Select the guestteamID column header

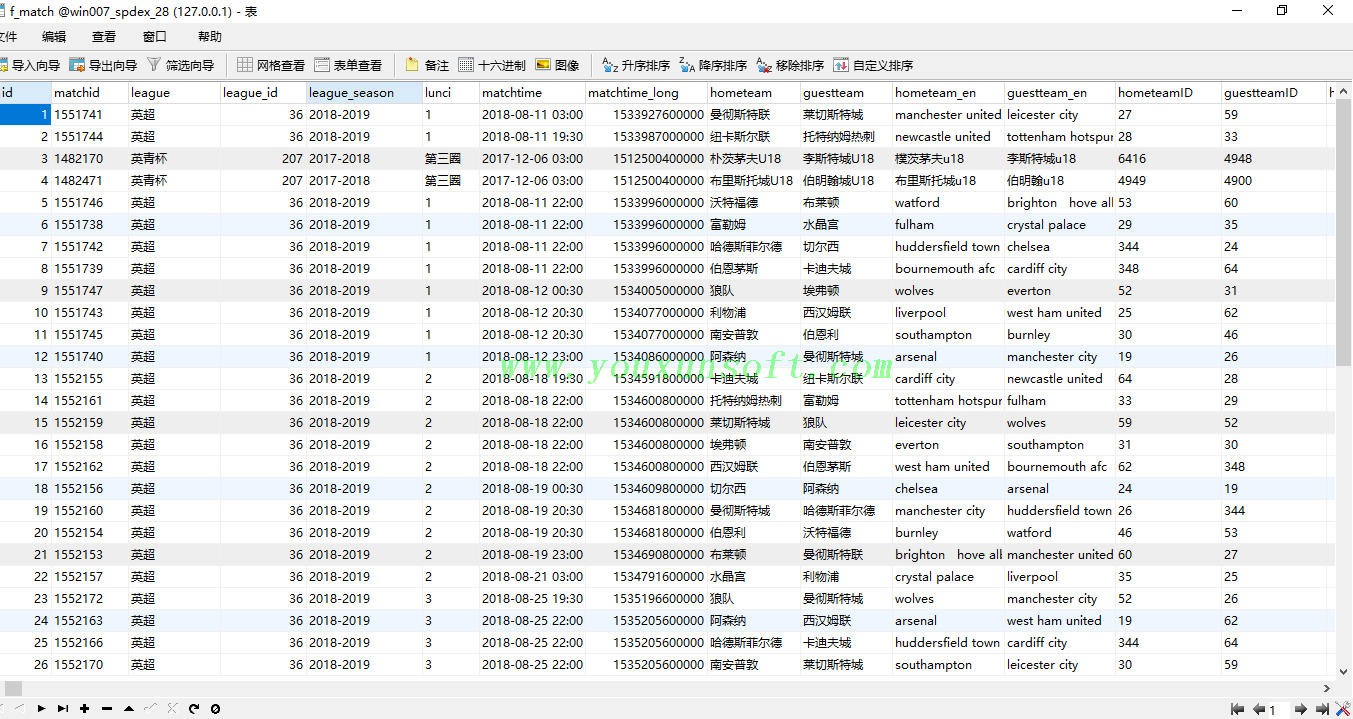(1274, 92)
